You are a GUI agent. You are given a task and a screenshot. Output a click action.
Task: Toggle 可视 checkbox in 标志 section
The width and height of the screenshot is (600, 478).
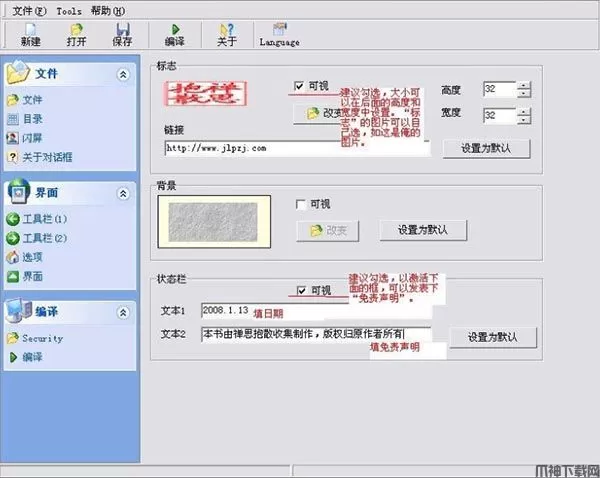(299, 86)
